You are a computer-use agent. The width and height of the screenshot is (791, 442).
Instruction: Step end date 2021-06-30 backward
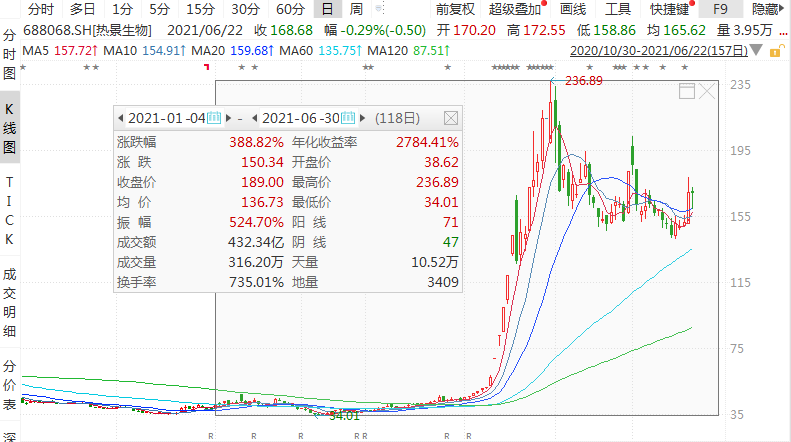(x=254, y=118)
